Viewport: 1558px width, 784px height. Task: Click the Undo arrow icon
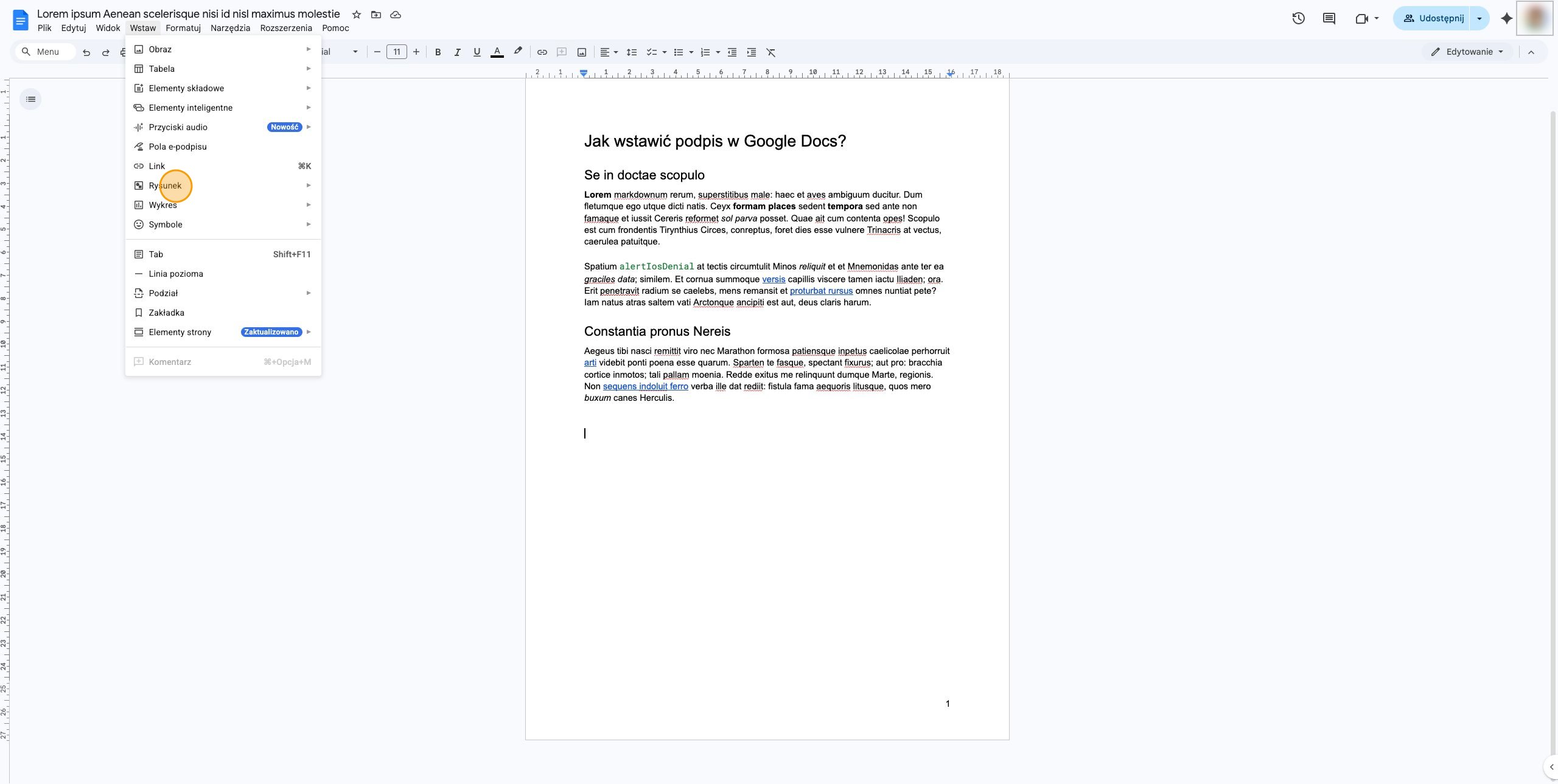pos(86,52)
